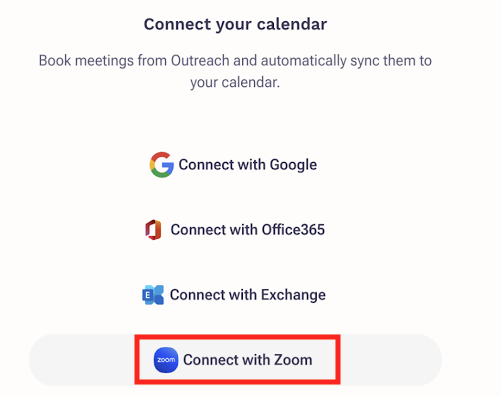Screen dimensions: 501x396
Task: Click the word Zoom in the highlighted option
Action: pos(293,360)
